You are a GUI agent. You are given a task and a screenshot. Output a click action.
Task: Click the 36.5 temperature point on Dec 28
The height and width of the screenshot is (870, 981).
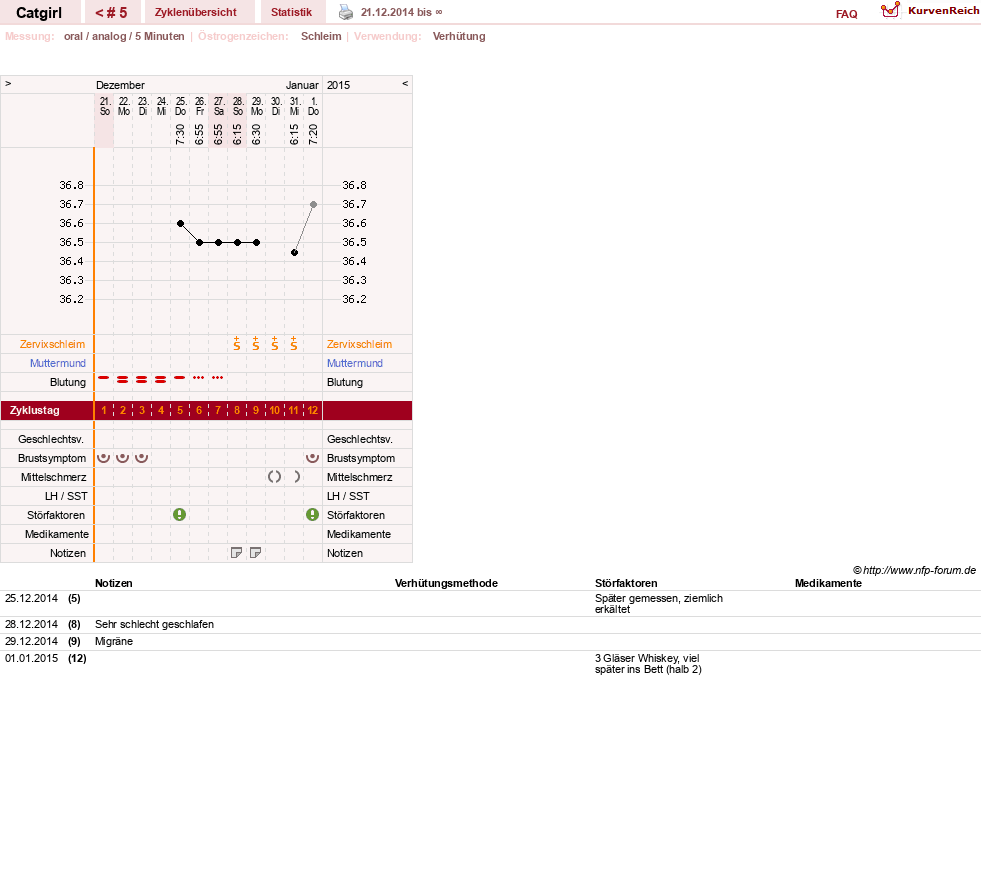[237, 242]
